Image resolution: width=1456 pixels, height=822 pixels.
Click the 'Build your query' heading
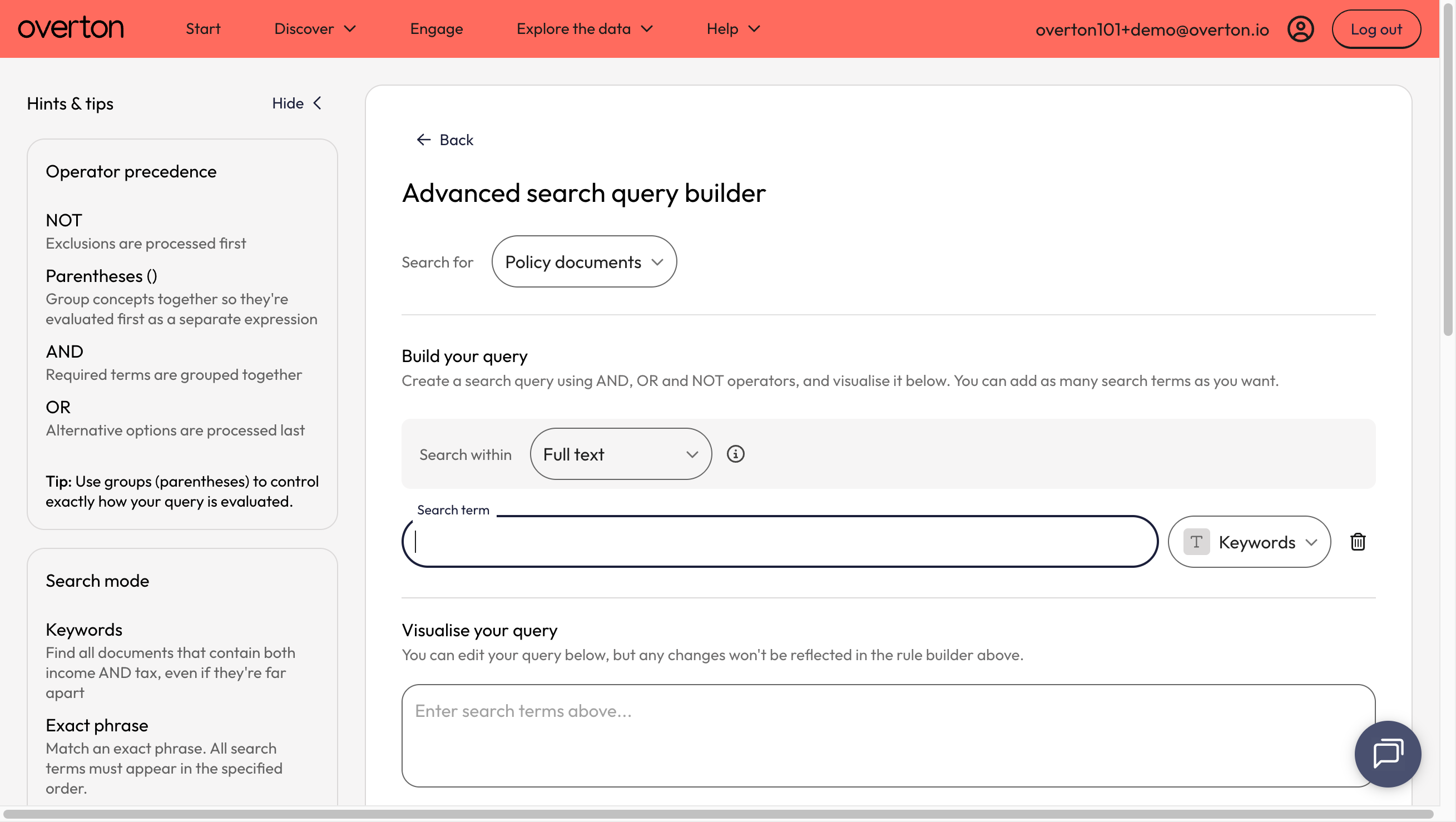(464, 356)
